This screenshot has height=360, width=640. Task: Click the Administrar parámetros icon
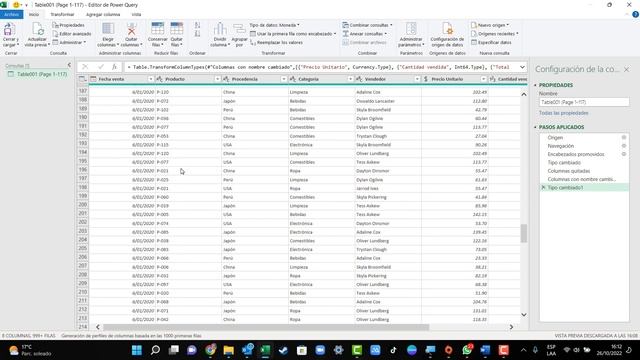[x=411, y=29]
